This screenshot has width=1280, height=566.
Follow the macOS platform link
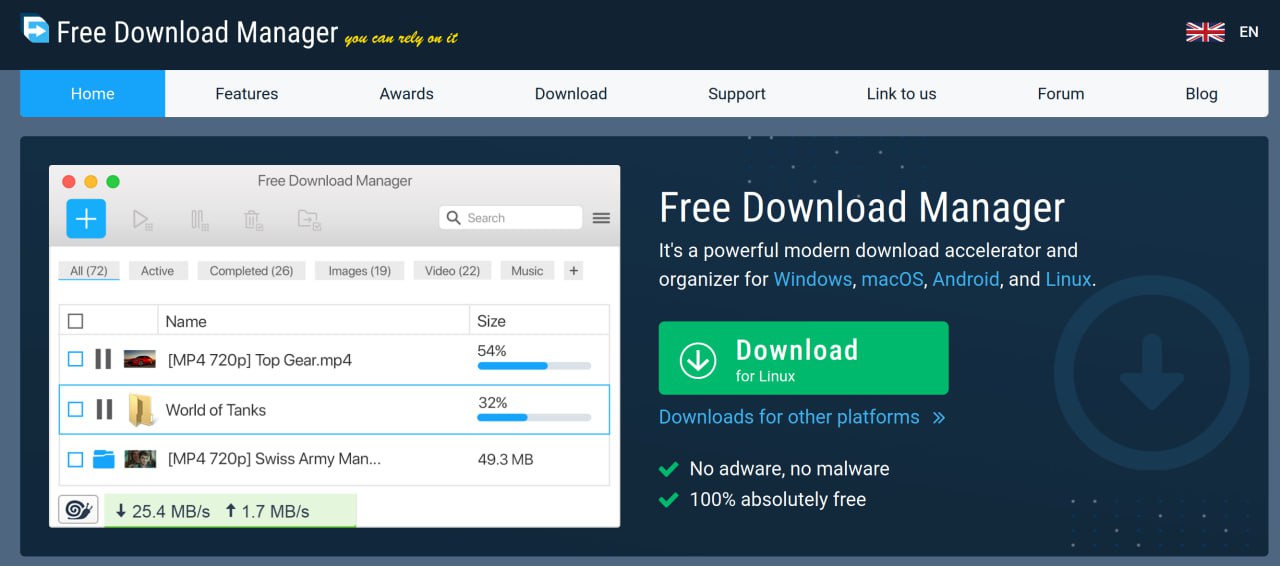coord(893,279)
